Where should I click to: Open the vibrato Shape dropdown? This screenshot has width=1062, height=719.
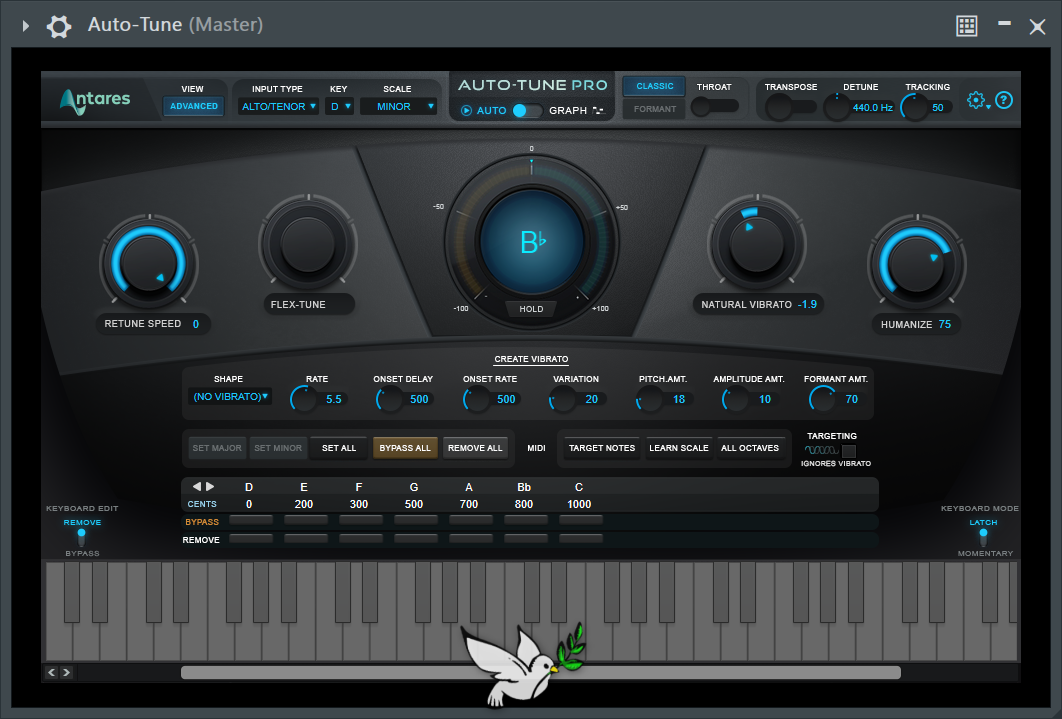230,397
